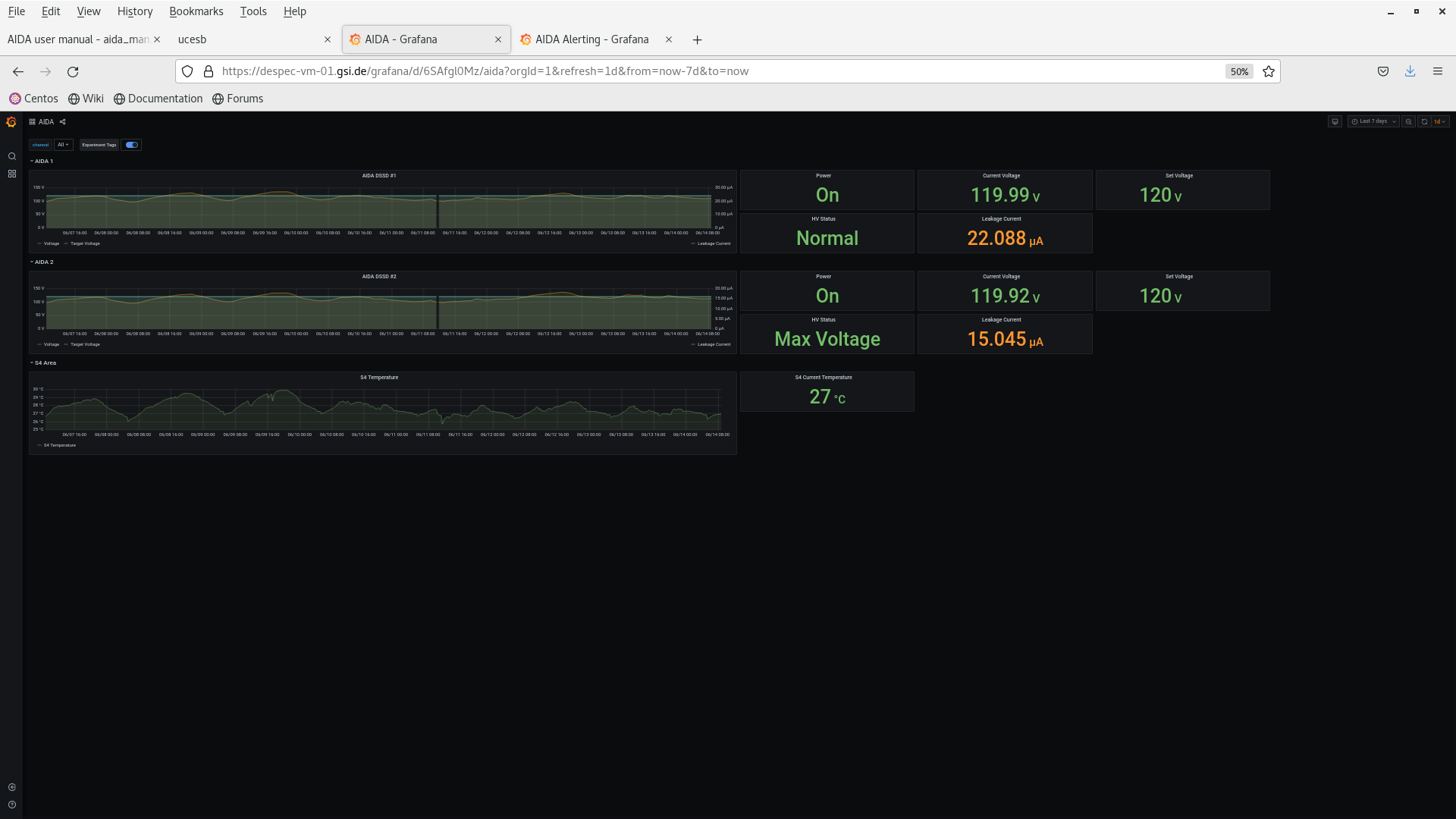
Task: Open the Firefox hamburger application menu
Action: point(1438,71)
